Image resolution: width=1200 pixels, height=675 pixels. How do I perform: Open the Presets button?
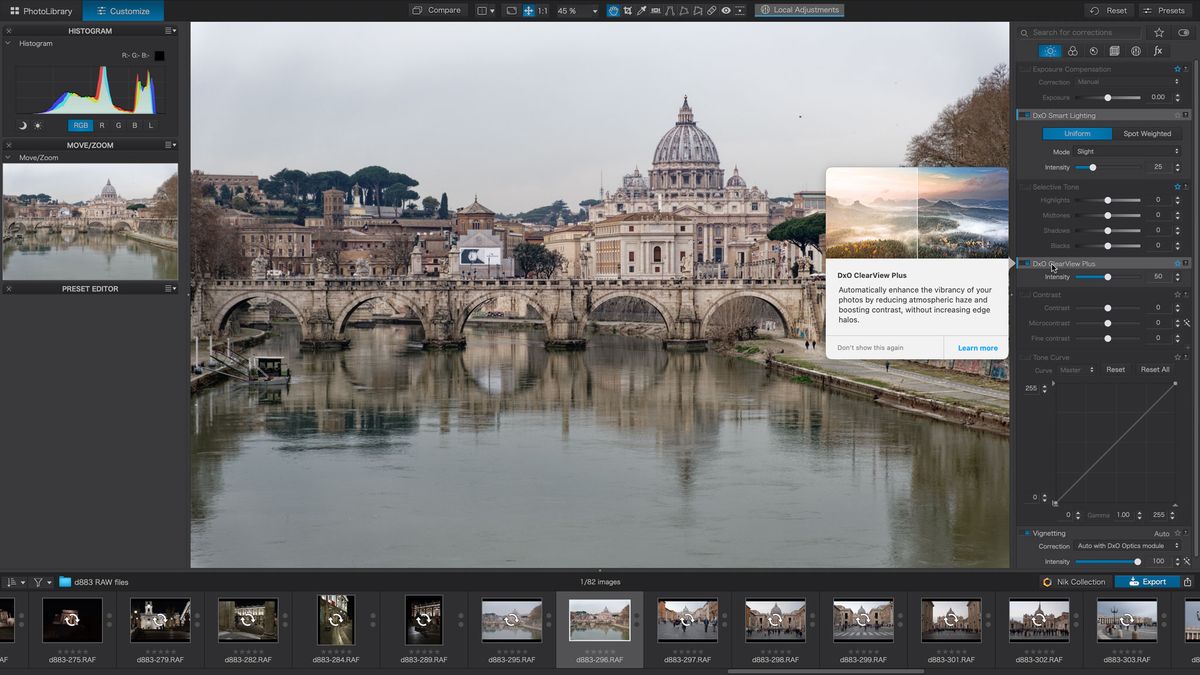[1163, 10]
